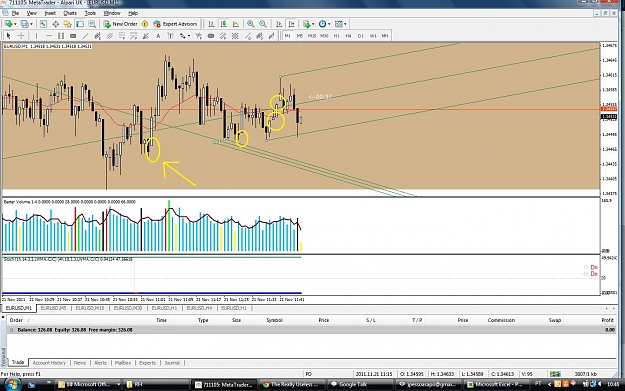Expand the arrows tool dropdown

(x=189, y=36)
